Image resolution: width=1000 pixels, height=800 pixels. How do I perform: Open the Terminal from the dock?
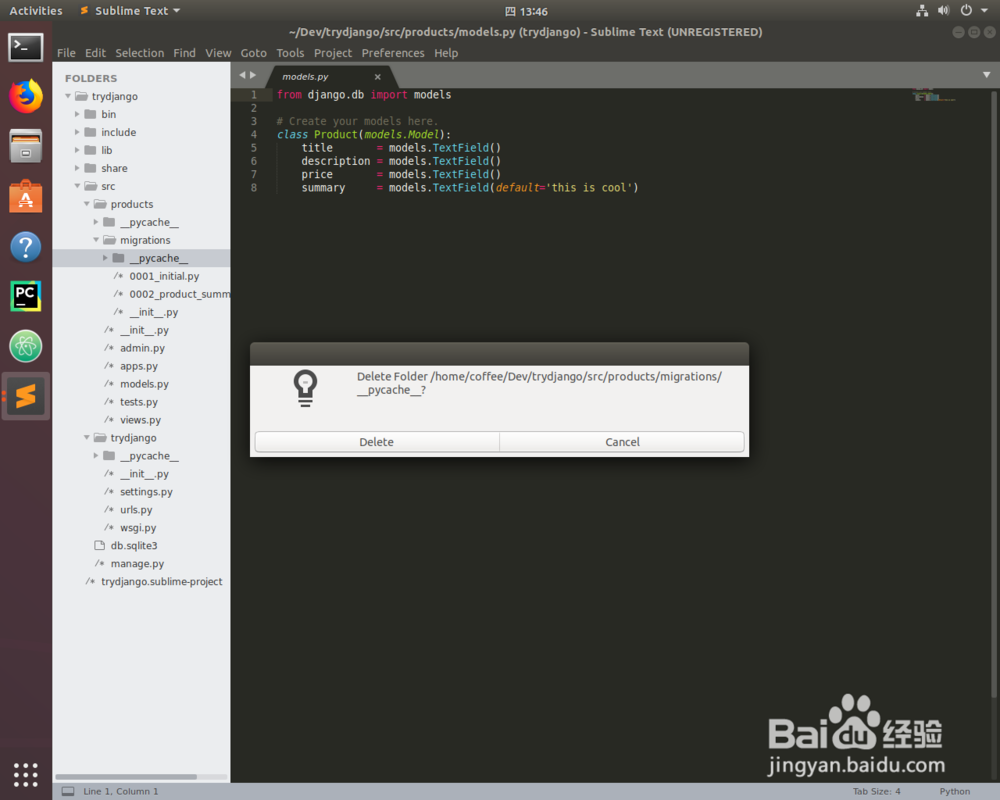pos(26,47)
